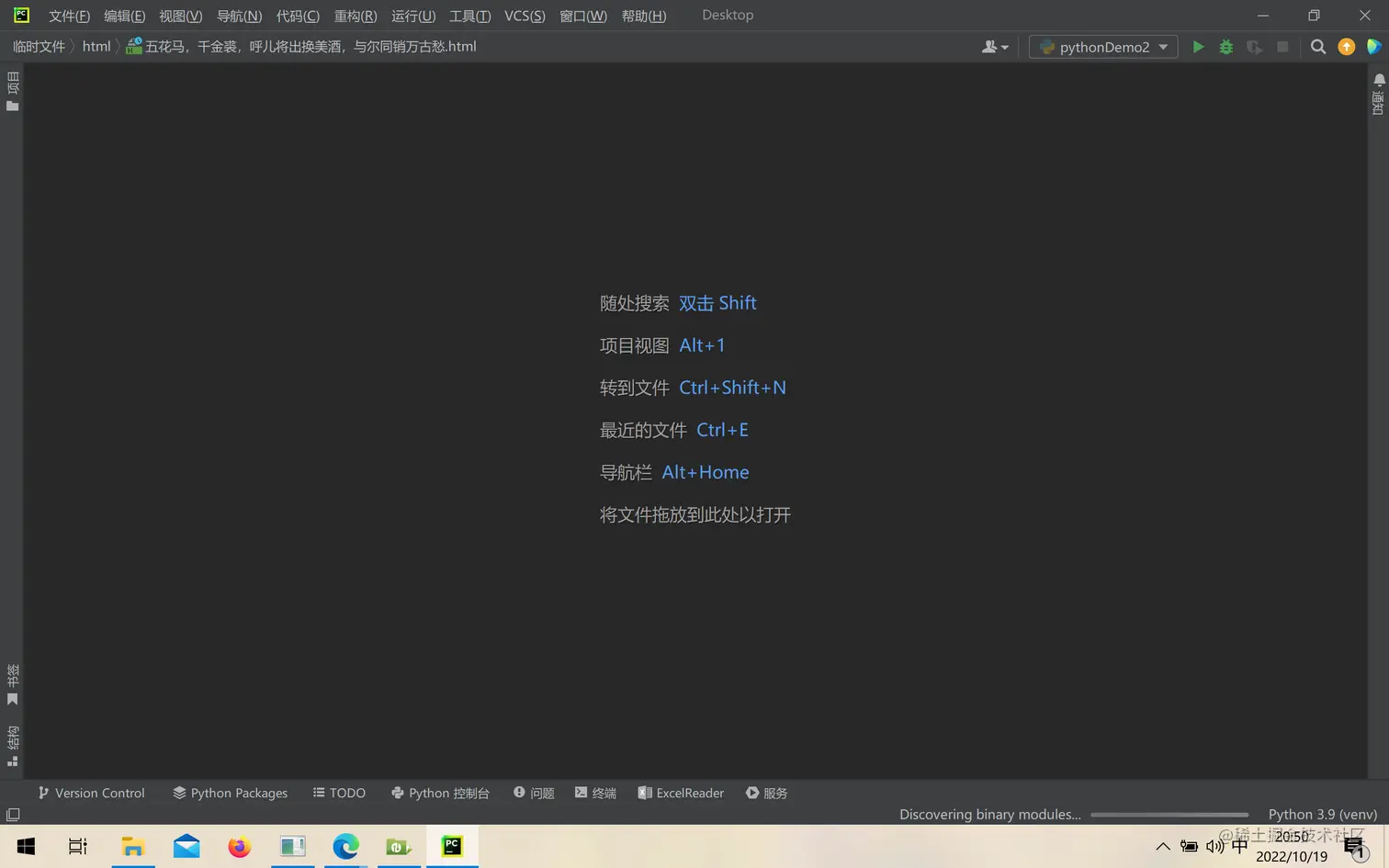Click the taskbar icon between Firefox and Edge
The height and width of the screenshot is (868, 1389).
click(x=293, y=846)
